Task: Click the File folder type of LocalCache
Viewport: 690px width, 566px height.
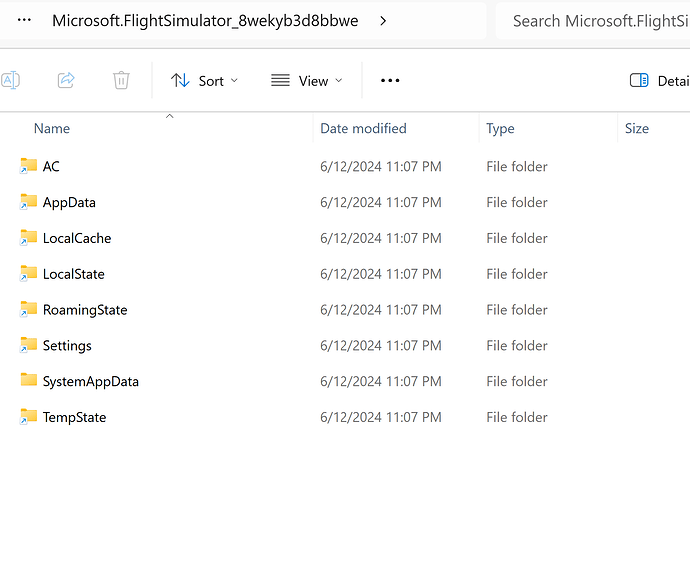Action: pyautogui.click(x=517, y=238)
